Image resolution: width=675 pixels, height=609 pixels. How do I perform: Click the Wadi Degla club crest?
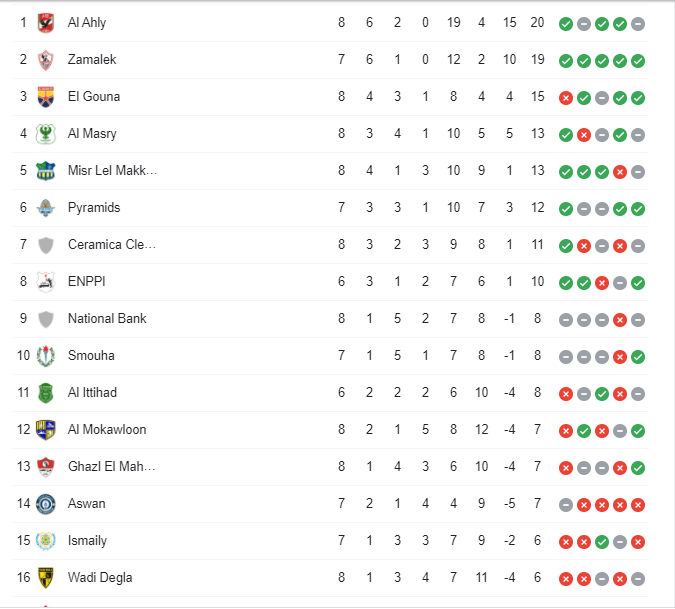point(45,578)
